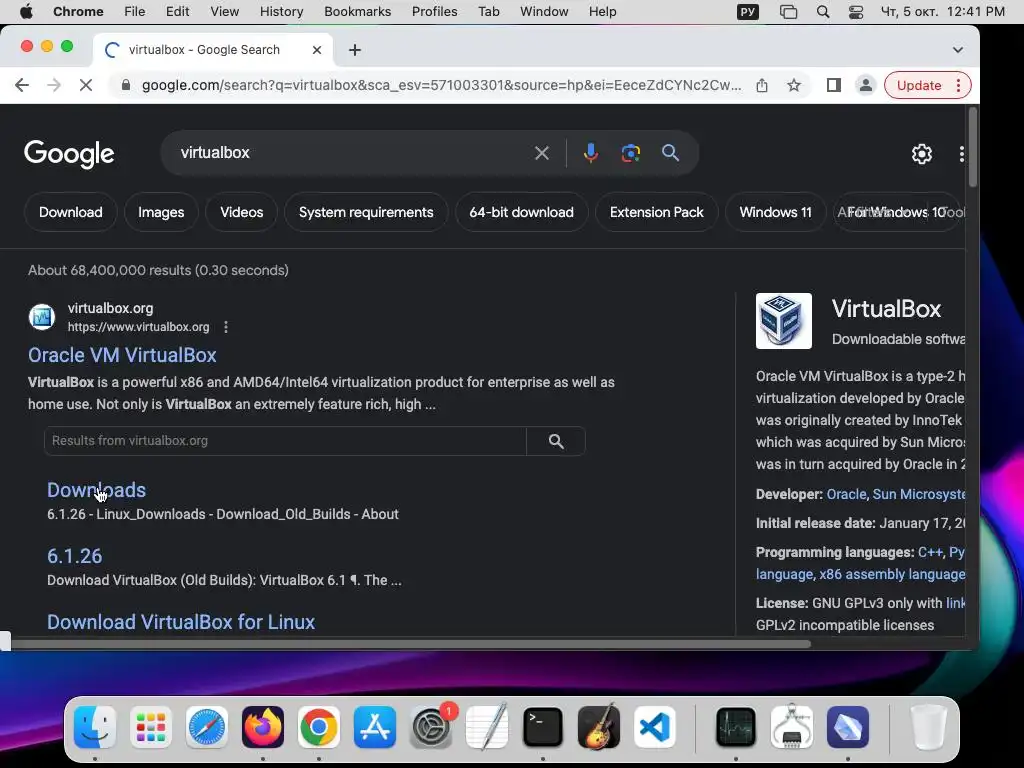View site info via lock icon
Viewport: 1024px width, 768px height.
coord(126,85)
